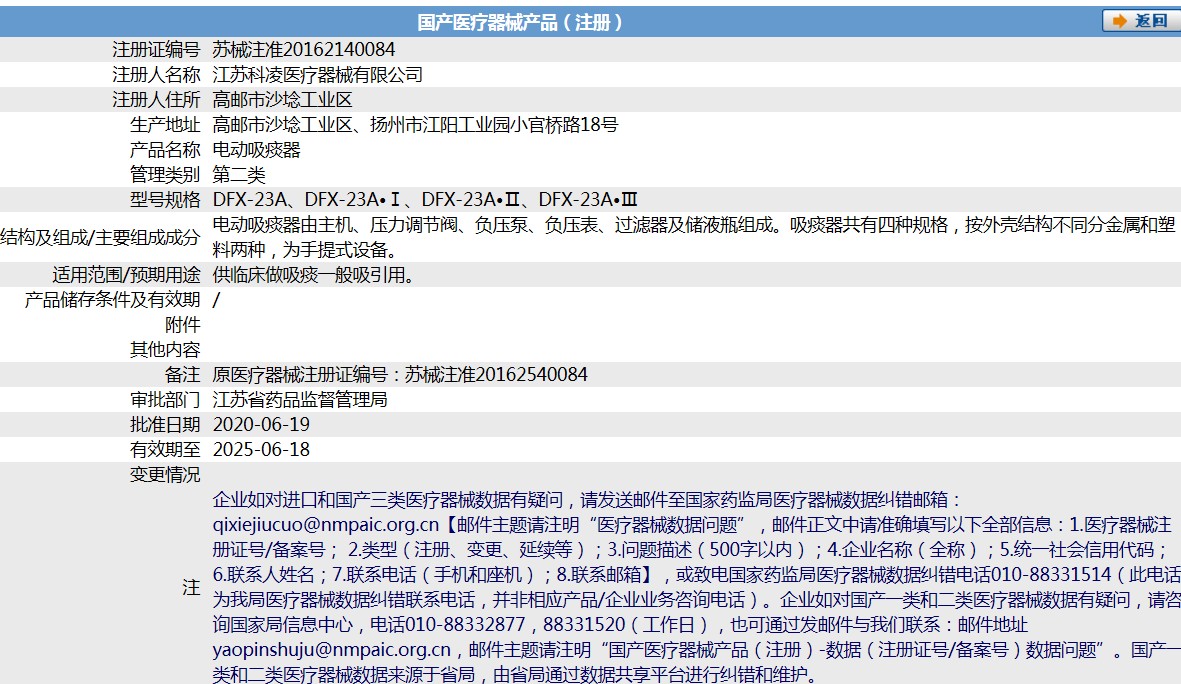1181x684 pixels.
Task: Click the 其他内容 label
Action: pyautogui.click(x=165, y=350)
